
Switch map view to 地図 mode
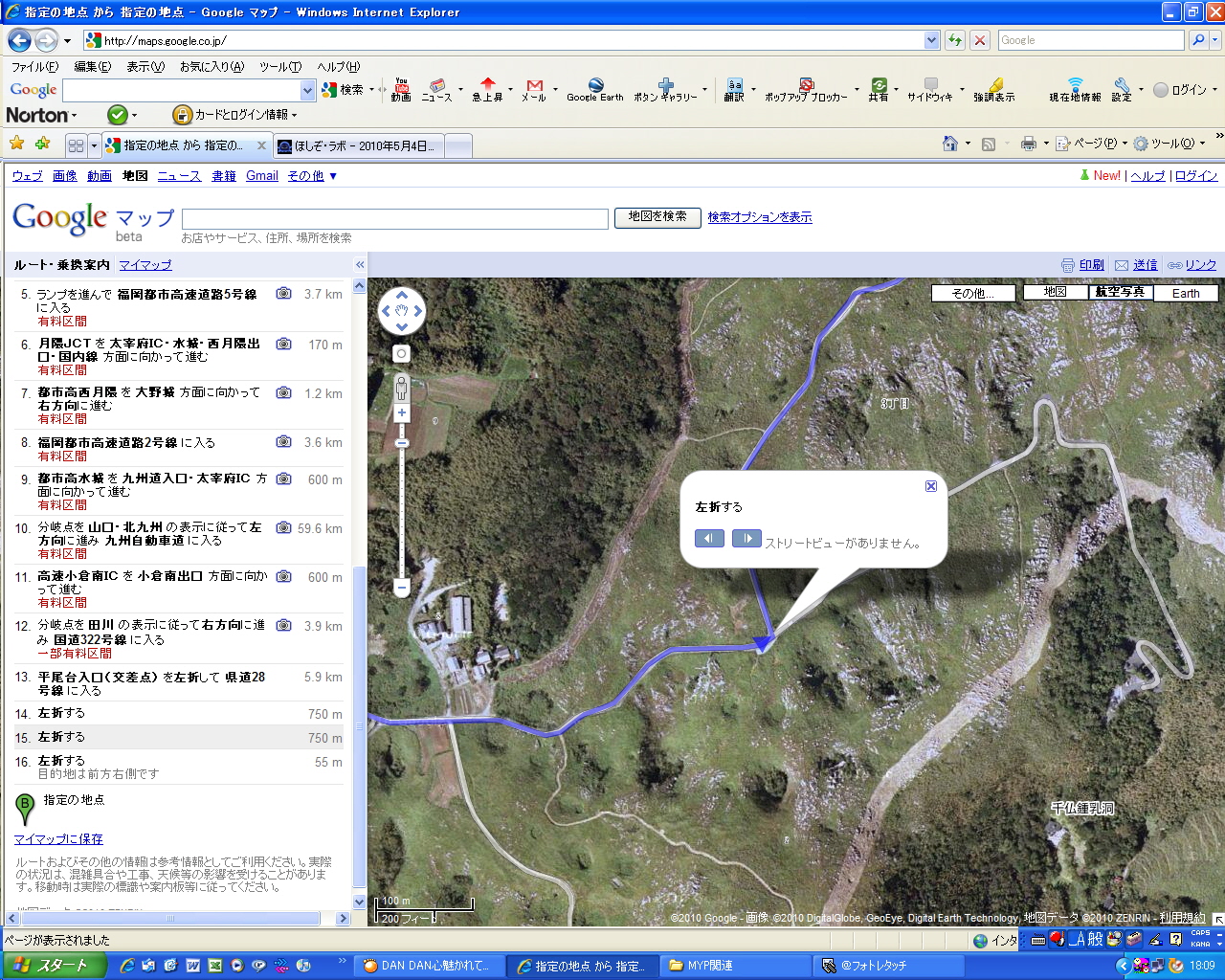point(1055,292)
